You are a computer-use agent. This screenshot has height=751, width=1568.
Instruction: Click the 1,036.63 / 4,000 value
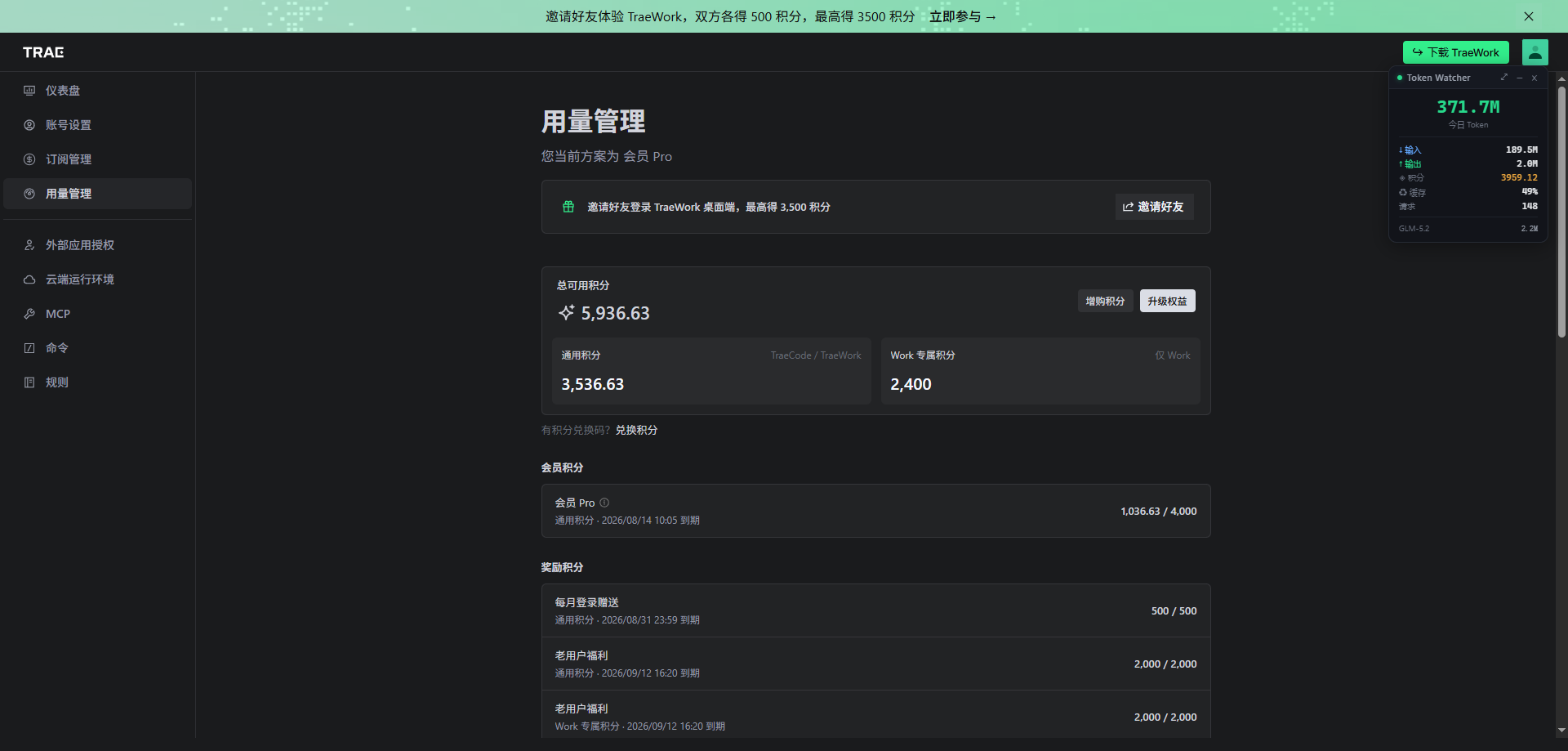1158,511
